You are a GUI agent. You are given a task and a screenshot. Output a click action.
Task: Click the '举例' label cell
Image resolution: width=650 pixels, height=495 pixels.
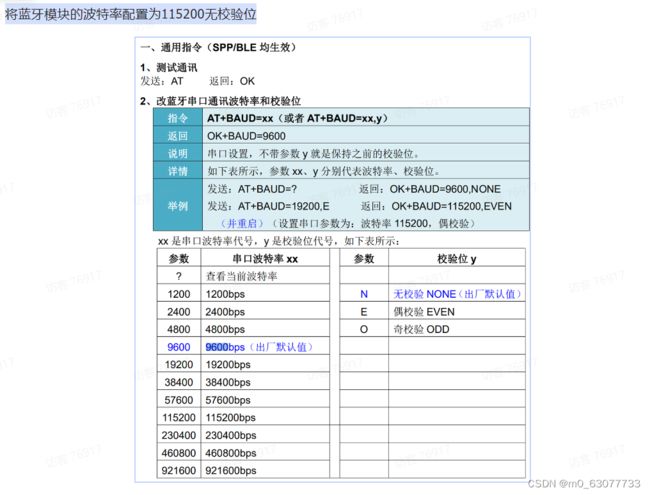click(x=178, y=205)
